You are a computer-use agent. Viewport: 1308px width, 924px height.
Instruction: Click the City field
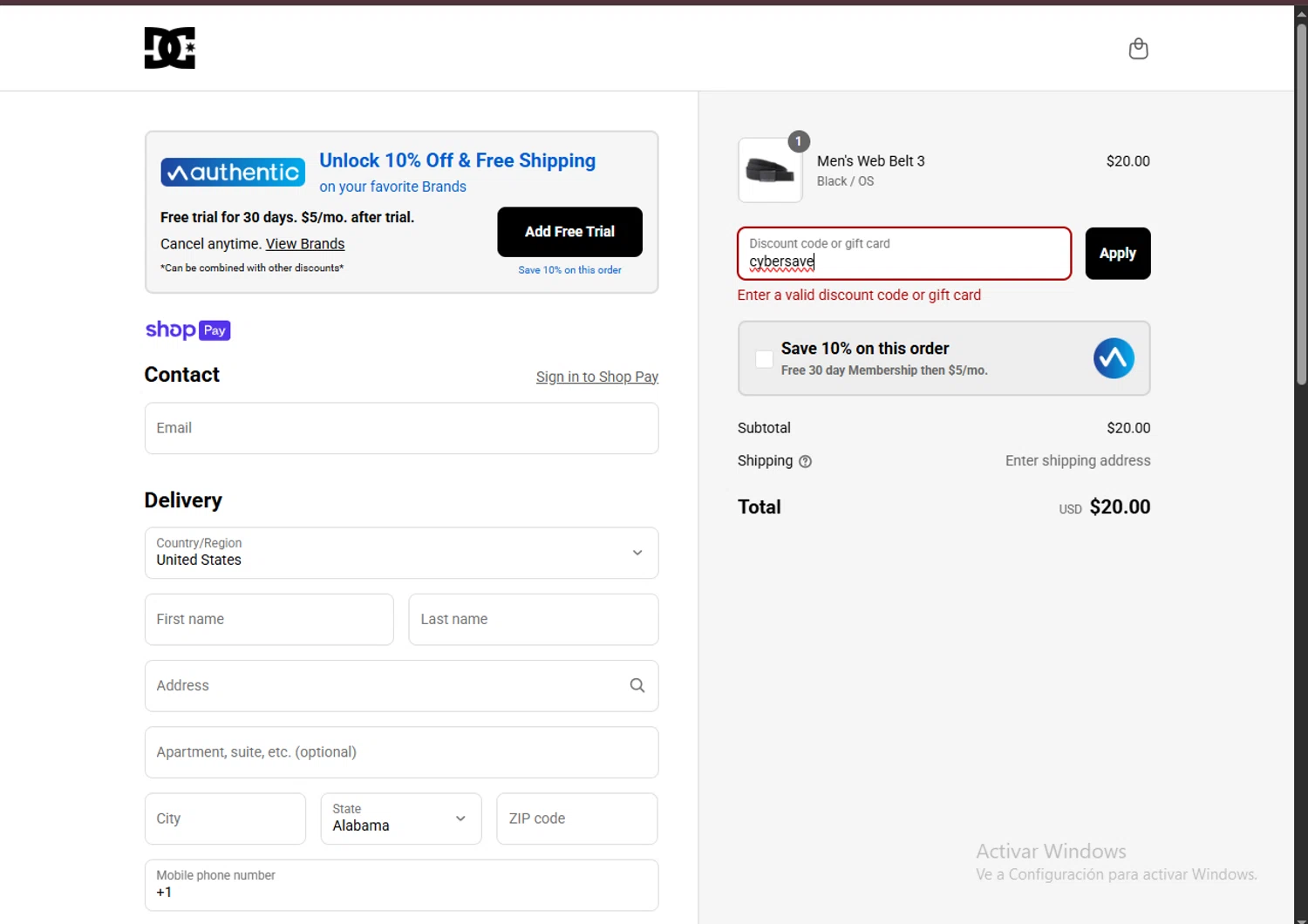tap(225, 819)
